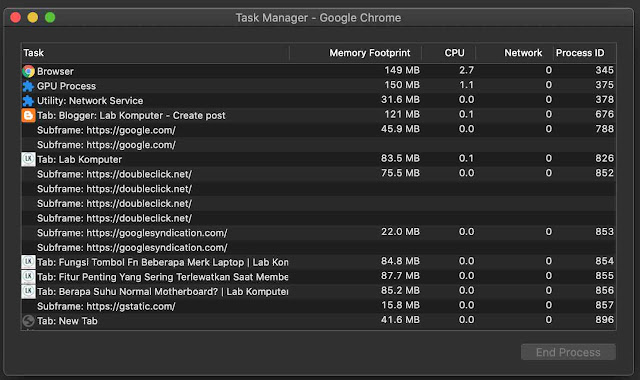This screenshot has height=380, width=640.
Task: Click the End Process button
Action: point(568,352)
